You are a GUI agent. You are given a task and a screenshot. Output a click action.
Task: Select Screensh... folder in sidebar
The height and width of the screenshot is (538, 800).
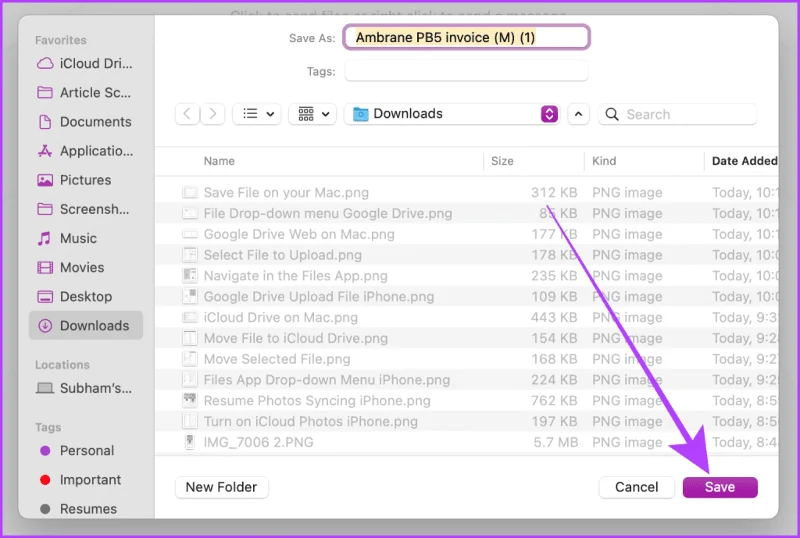click(85, 209)
